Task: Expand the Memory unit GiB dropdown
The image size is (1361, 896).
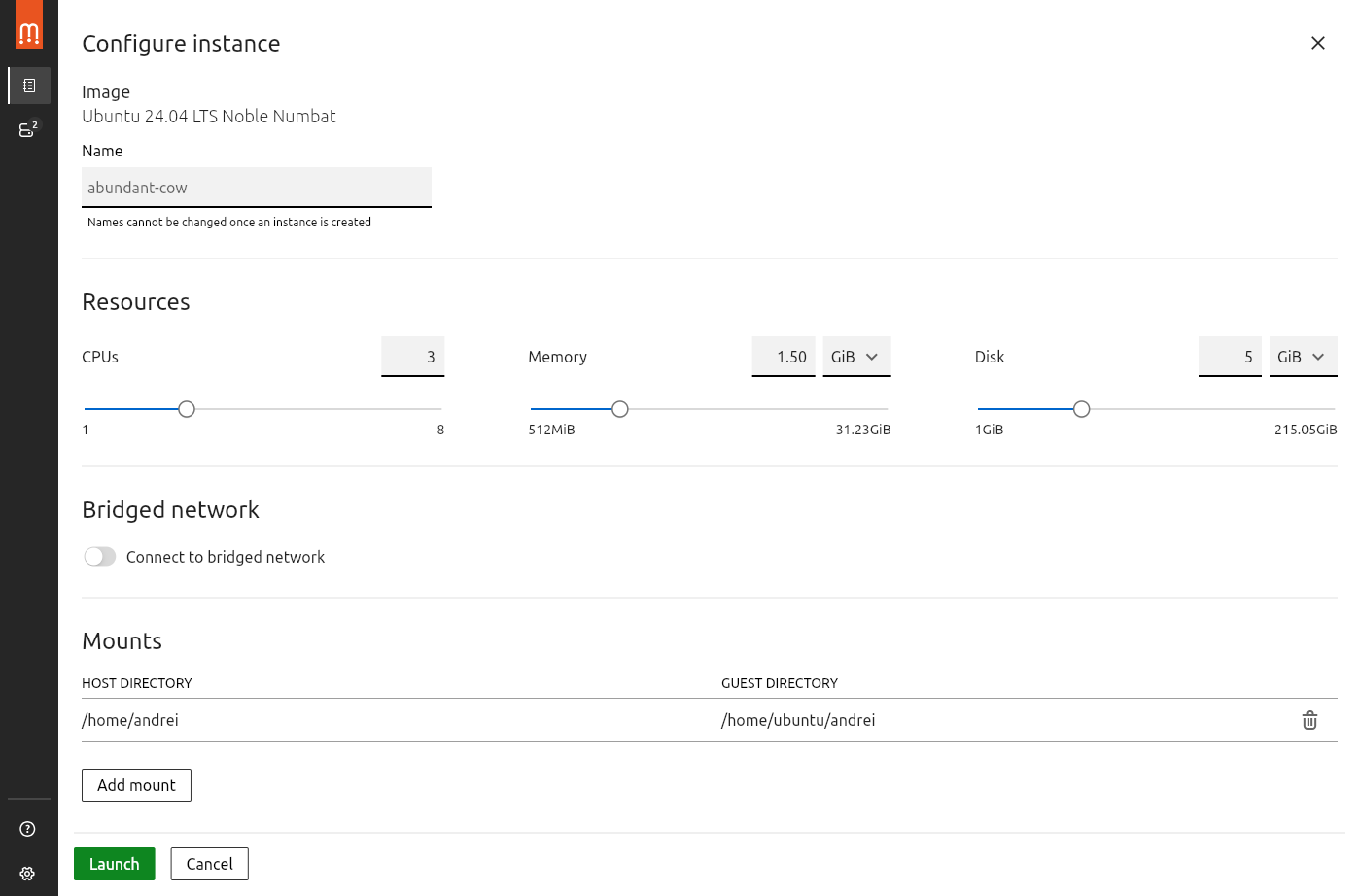Action: [x=855, y=357]
